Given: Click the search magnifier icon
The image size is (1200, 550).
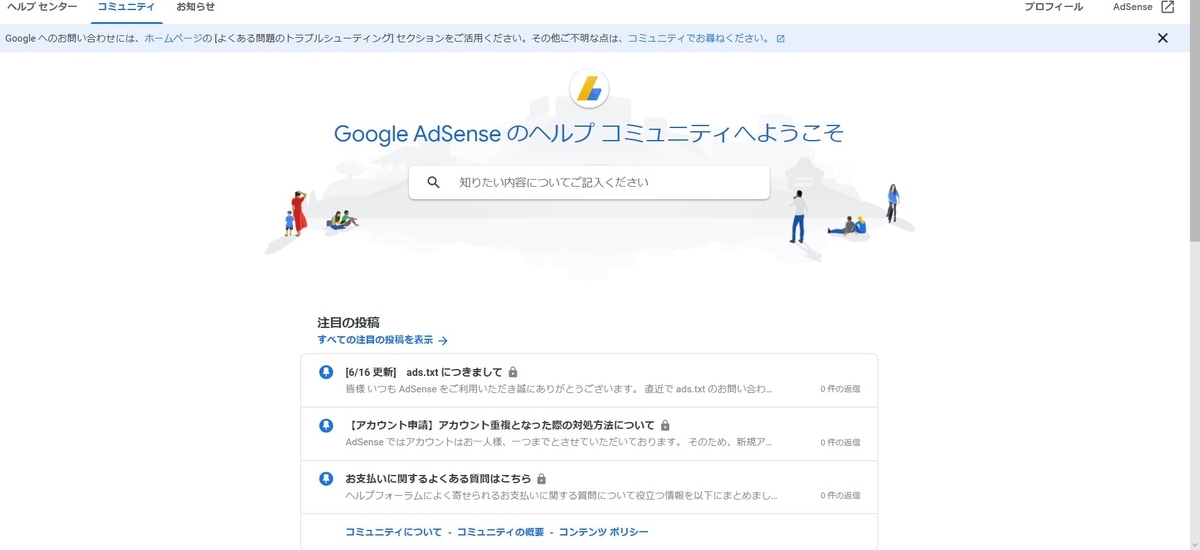Looking at the screenshot, I should tap(433, 182).
